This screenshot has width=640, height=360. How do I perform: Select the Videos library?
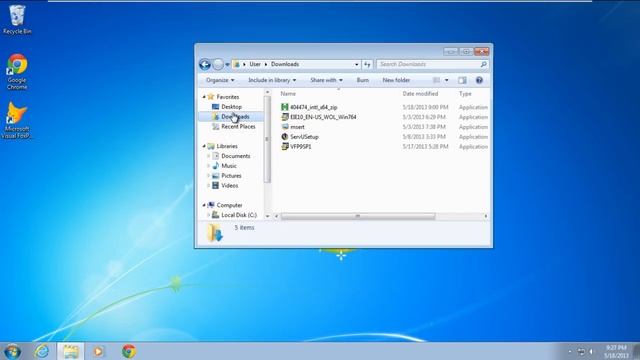tap(229, 185)
